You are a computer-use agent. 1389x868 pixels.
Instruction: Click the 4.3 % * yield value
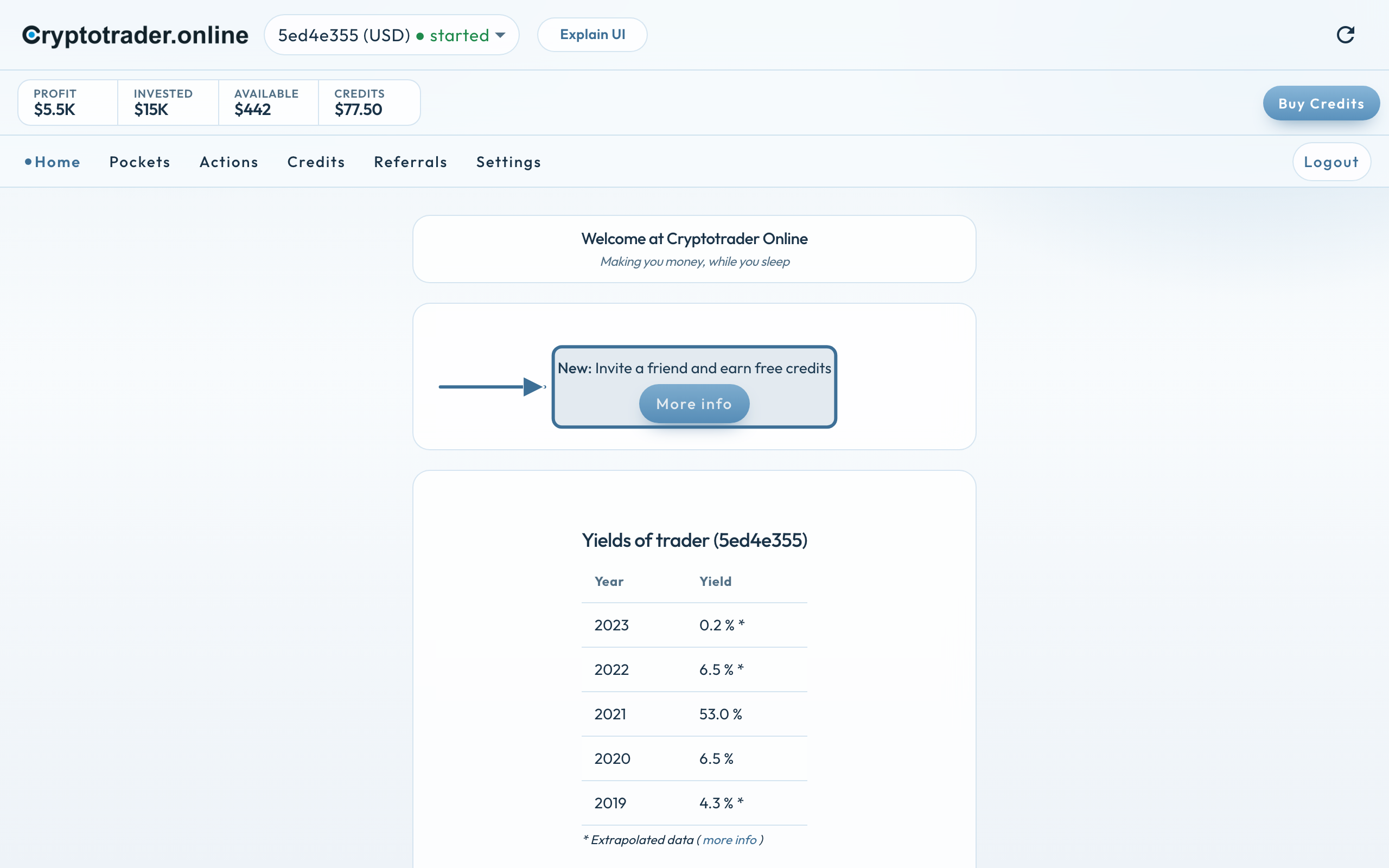(x=722, y=803)
